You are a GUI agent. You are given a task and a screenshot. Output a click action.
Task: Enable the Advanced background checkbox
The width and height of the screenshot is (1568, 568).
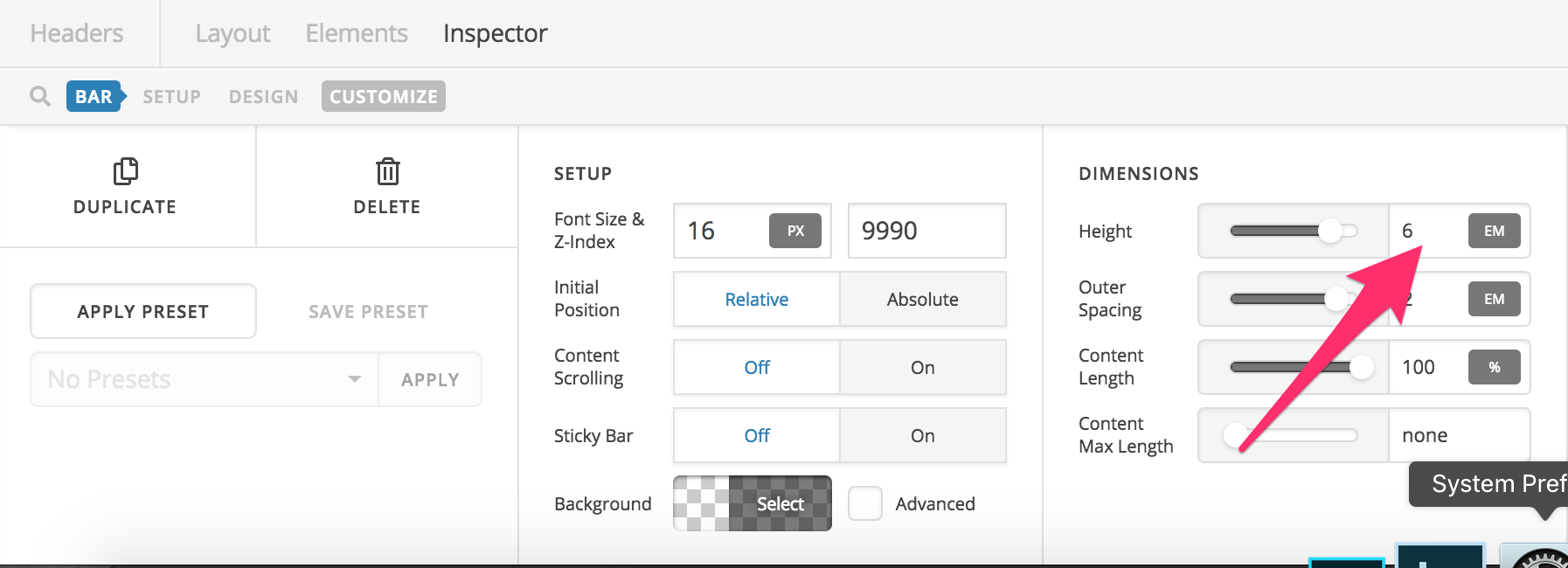[x=865, y=503]
